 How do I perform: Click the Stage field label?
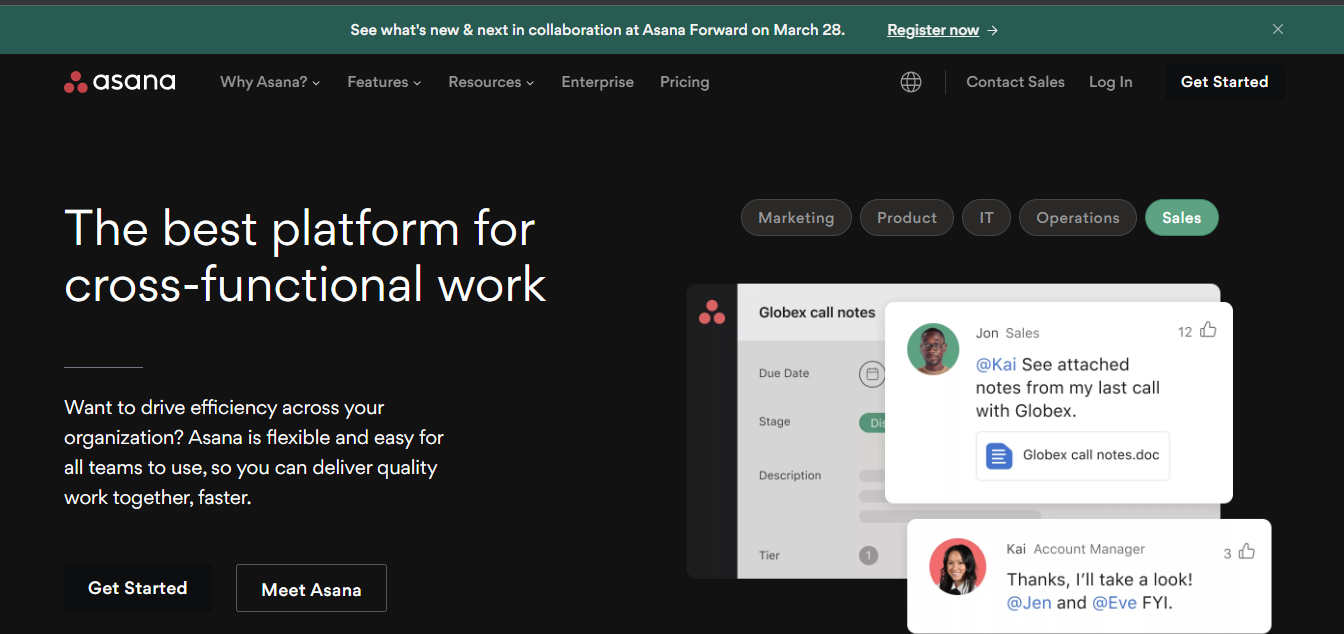[x=775, y=421]
